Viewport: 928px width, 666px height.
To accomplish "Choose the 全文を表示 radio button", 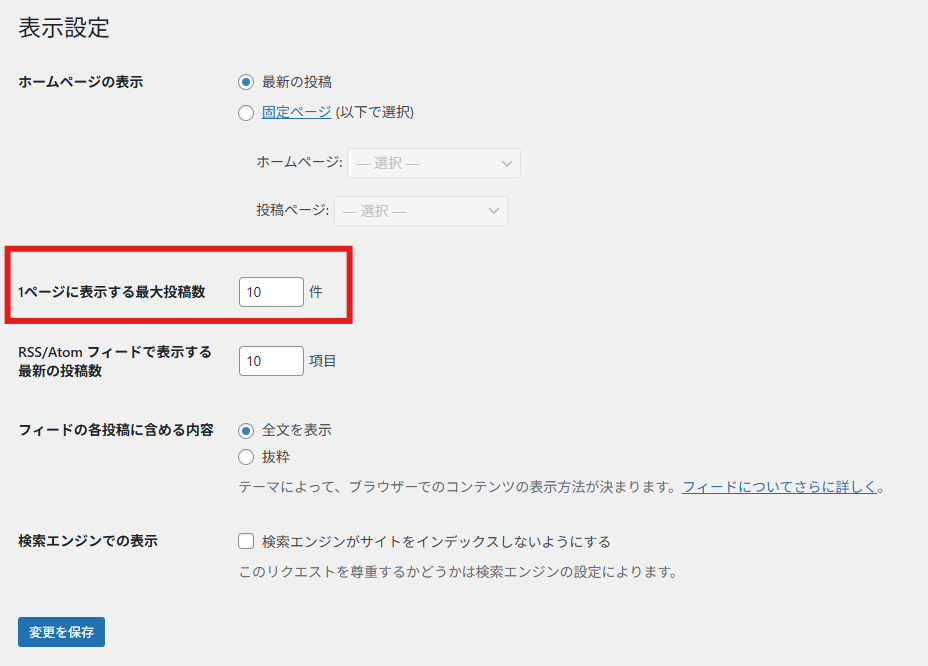I will (246, 431).
